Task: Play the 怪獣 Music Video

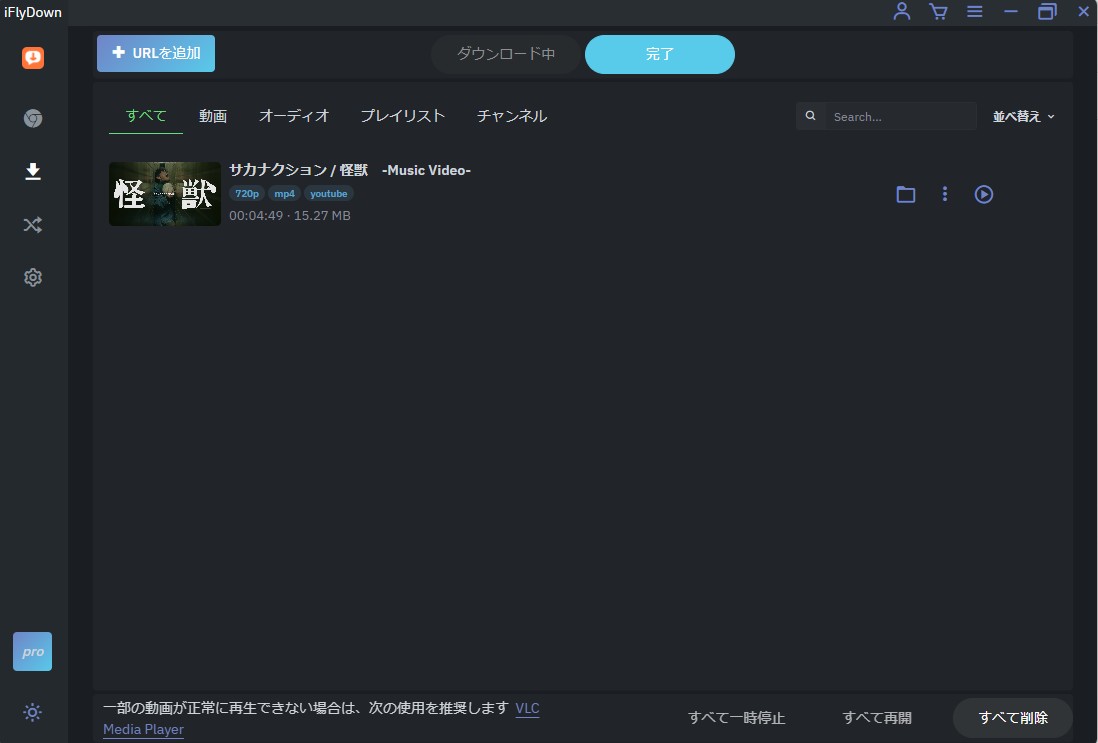Action: tap(984, 194)
